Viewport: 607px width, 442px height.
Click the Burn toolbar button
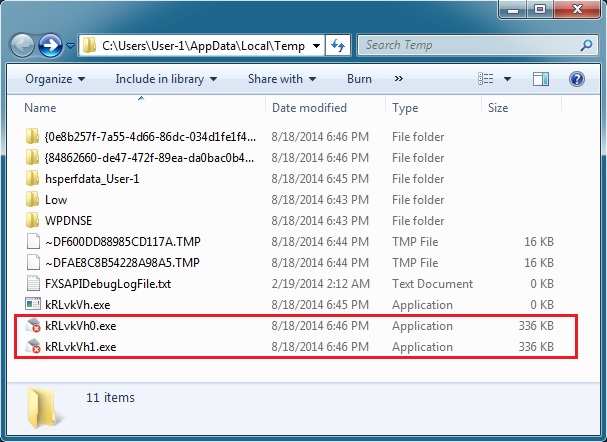359,79
